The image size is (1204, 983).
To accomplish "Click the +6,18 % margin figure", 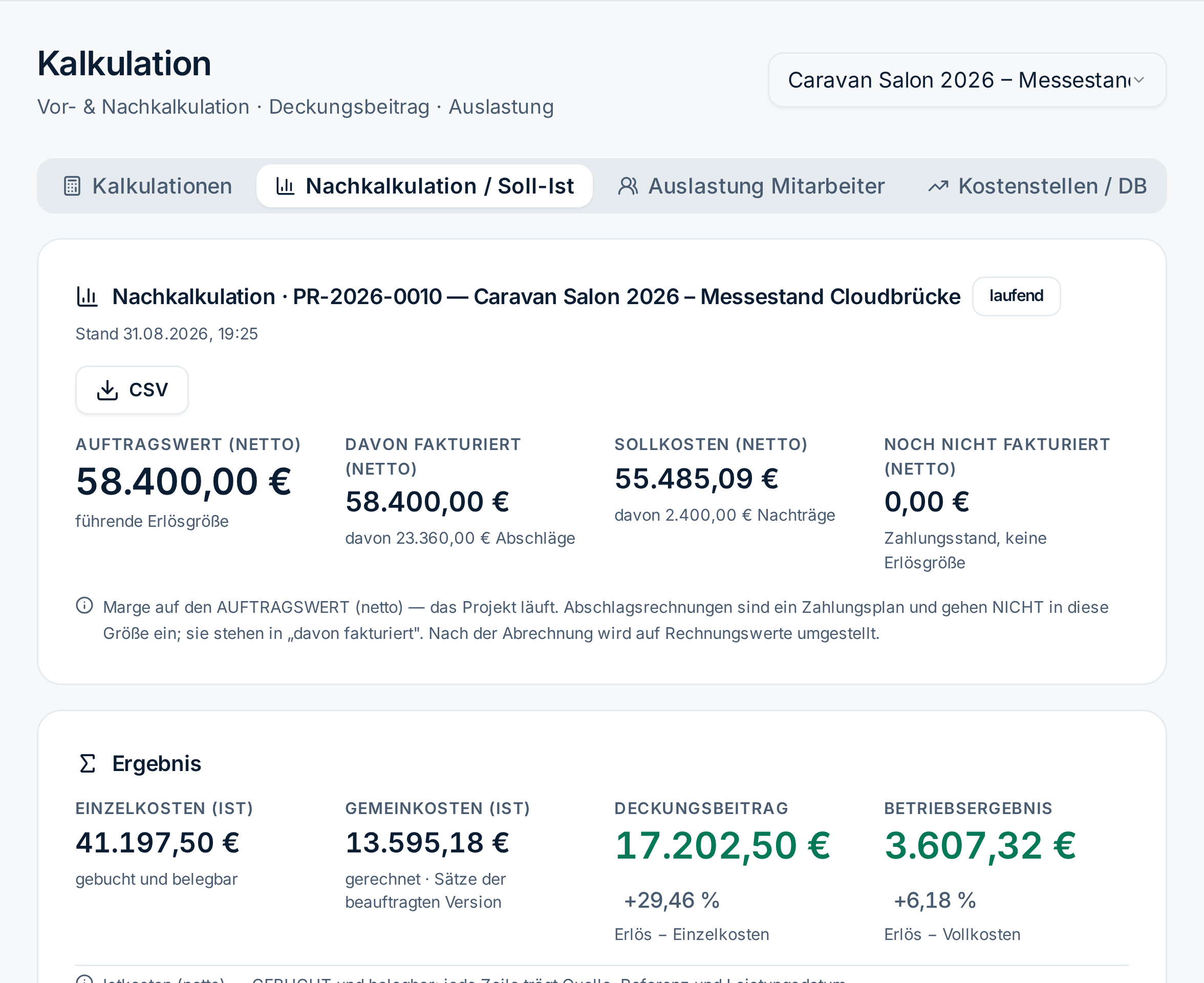I will point(935,900).
